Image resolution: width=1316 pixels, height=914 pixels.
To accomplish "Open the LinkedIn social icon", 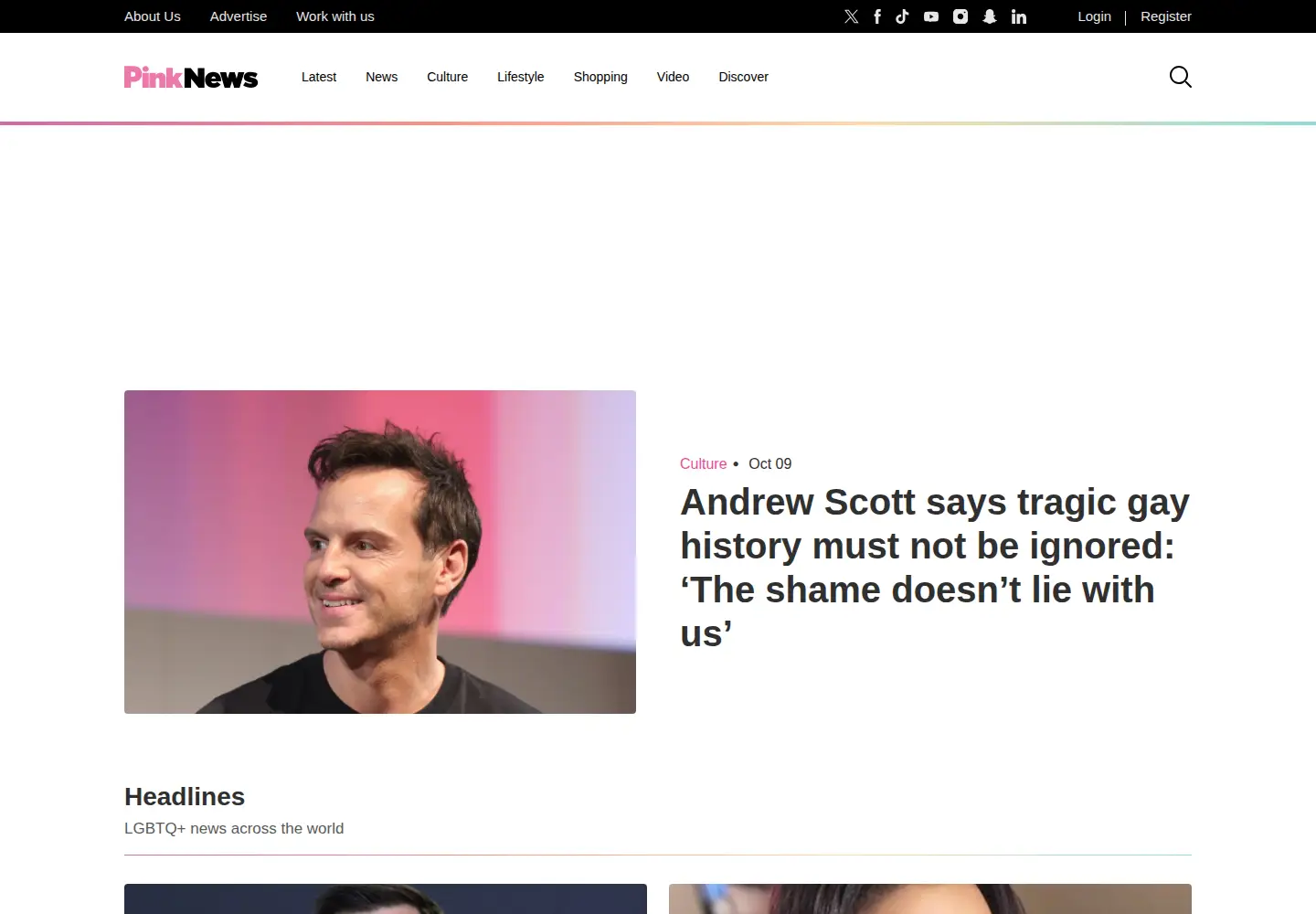I will coord(1019,16).
